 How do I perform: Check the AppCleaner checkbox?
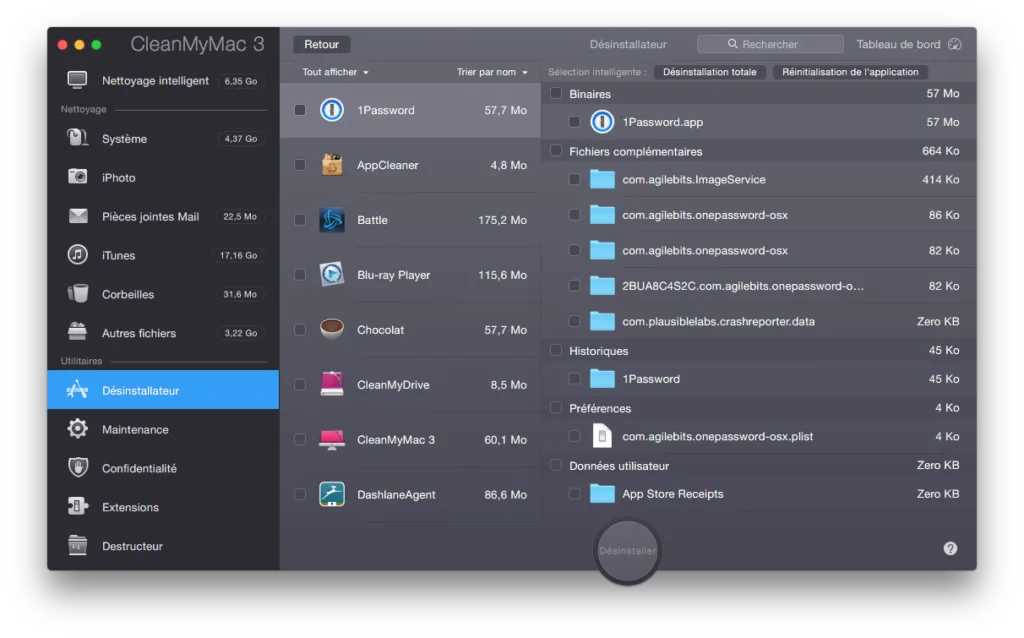click(x=300, y=165)
